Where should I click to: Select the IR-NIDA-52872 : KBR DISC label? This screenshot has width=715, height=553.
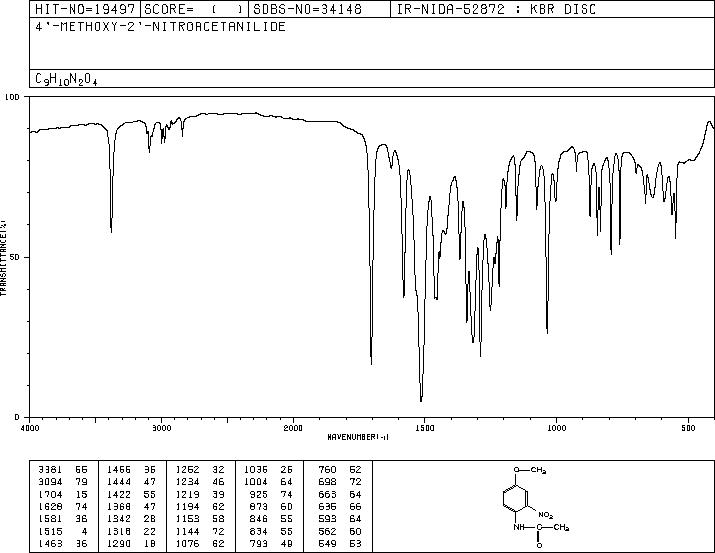click(496, 9)
